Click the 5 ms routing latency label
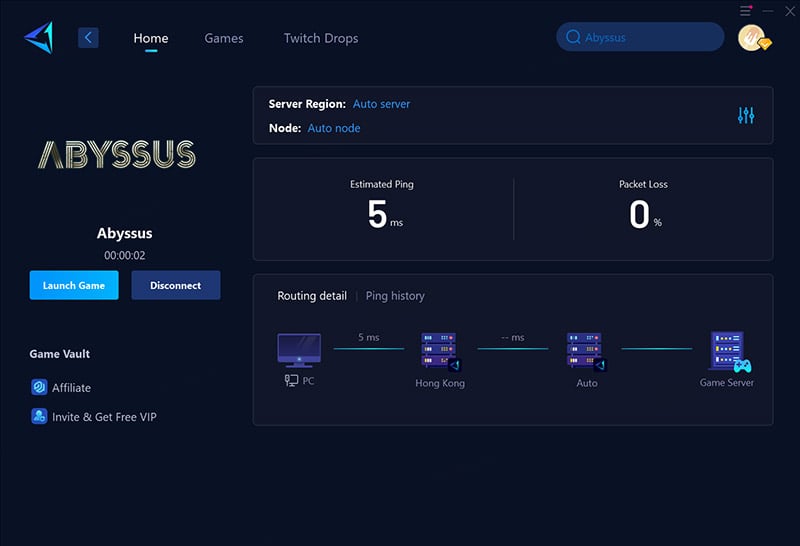Viewport: 800px width, 546px height. coord(368,337)
